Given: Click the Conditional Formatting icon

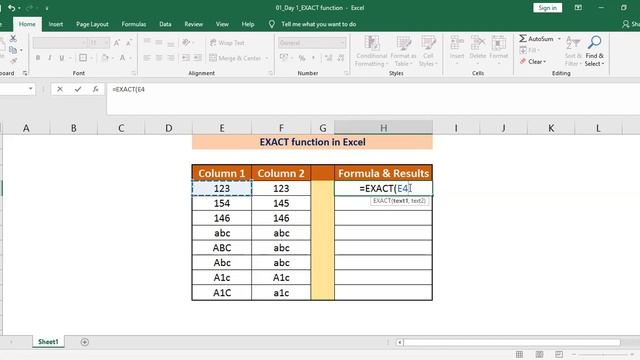Looking at the screenshot, I should [371, 42].
